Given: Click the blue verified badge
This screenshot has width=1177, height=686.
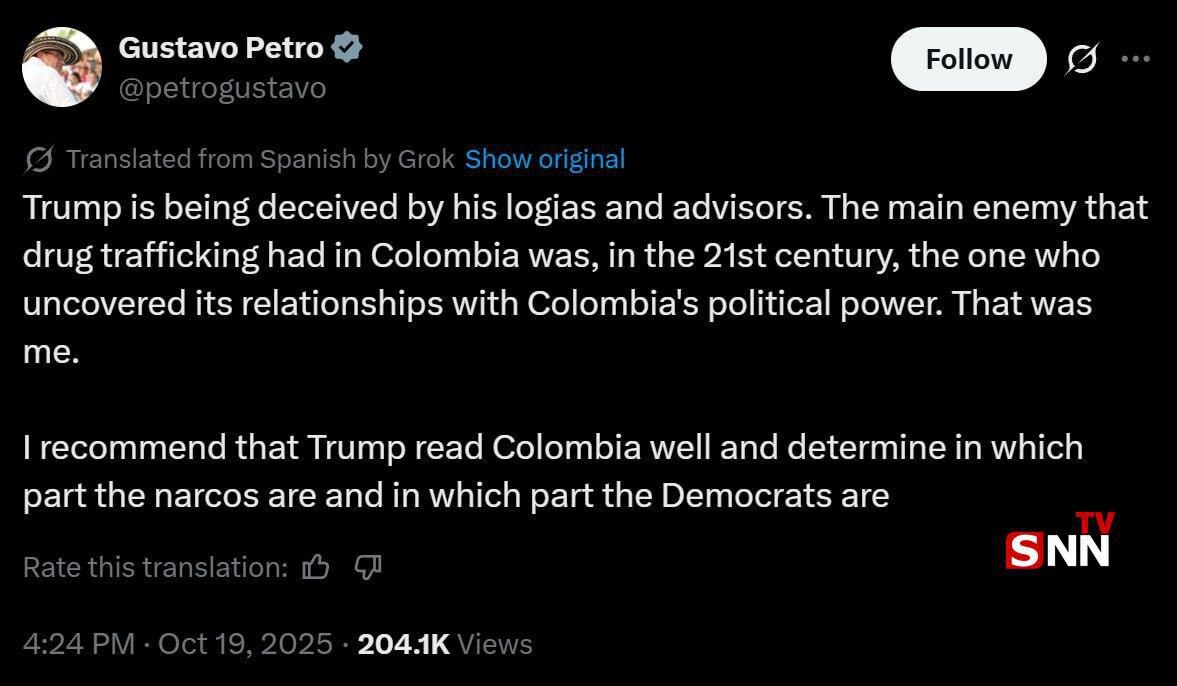Looking at the screenshot, I should [347, 47].
